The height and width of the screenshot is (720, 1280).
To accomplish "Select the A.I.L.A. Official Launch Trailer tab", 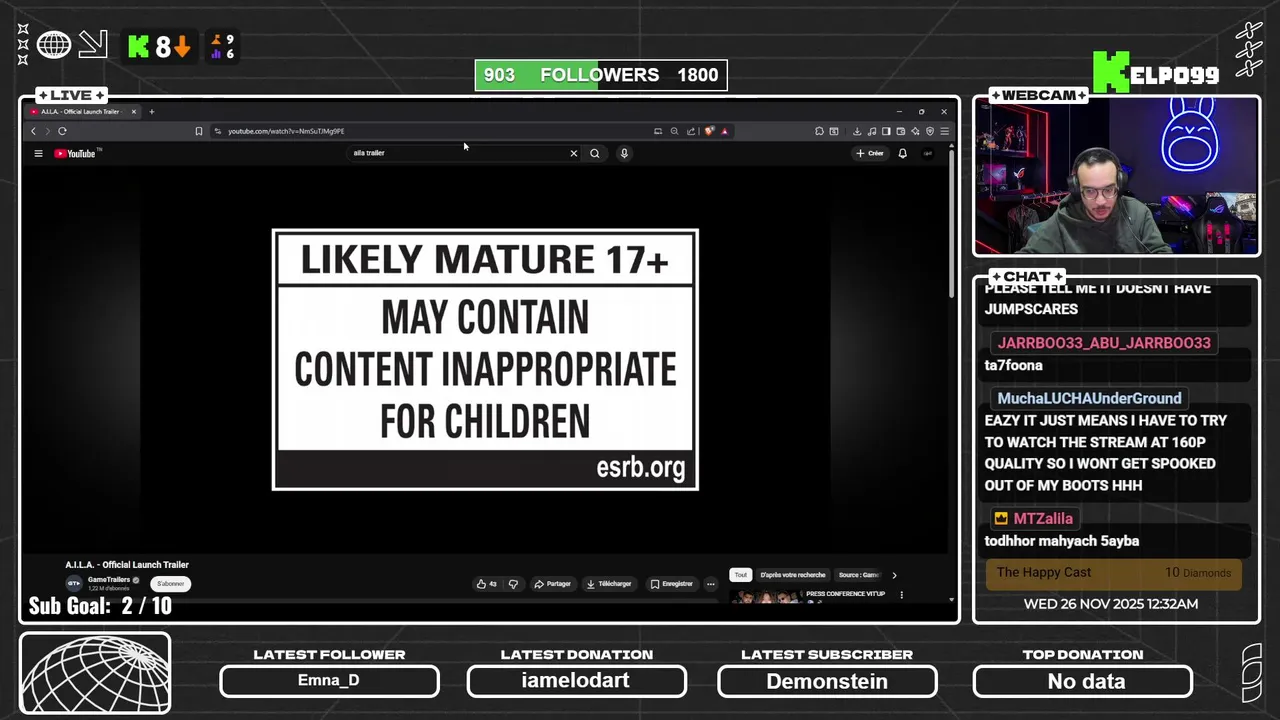I will pos(82,112).
